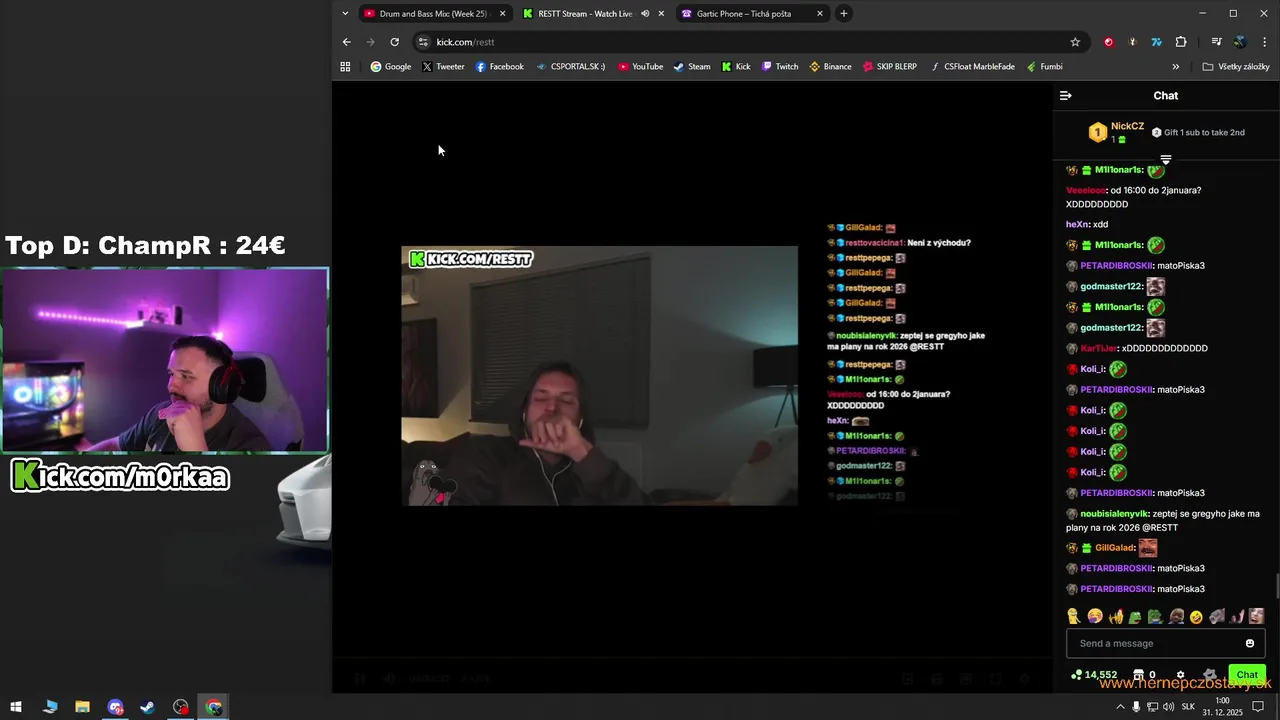Screen dimensions: 1280x720
Task: Click the red extension icon in toolbar
Action: click(1108, 42)
